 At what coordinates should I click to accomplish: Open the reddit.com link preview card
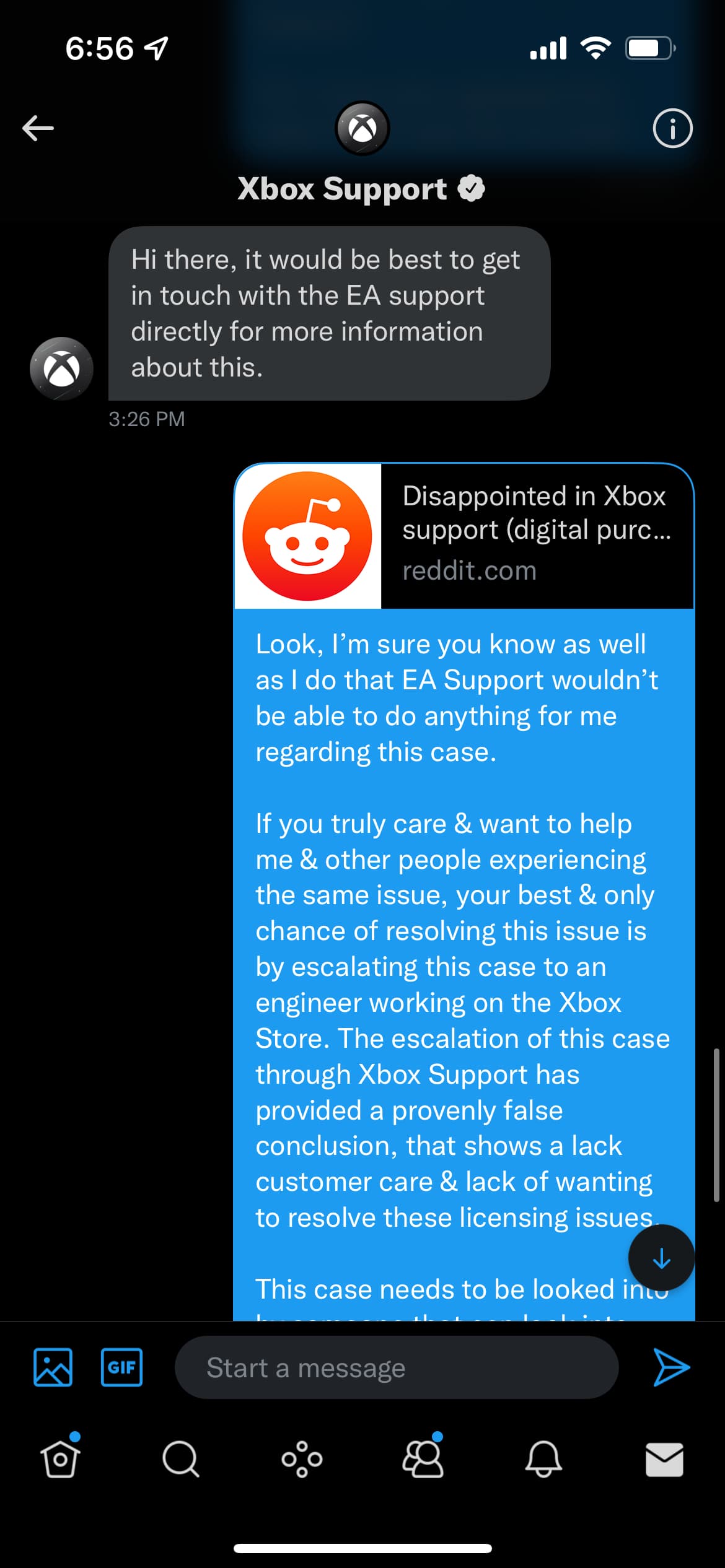[x=464, y=536]
